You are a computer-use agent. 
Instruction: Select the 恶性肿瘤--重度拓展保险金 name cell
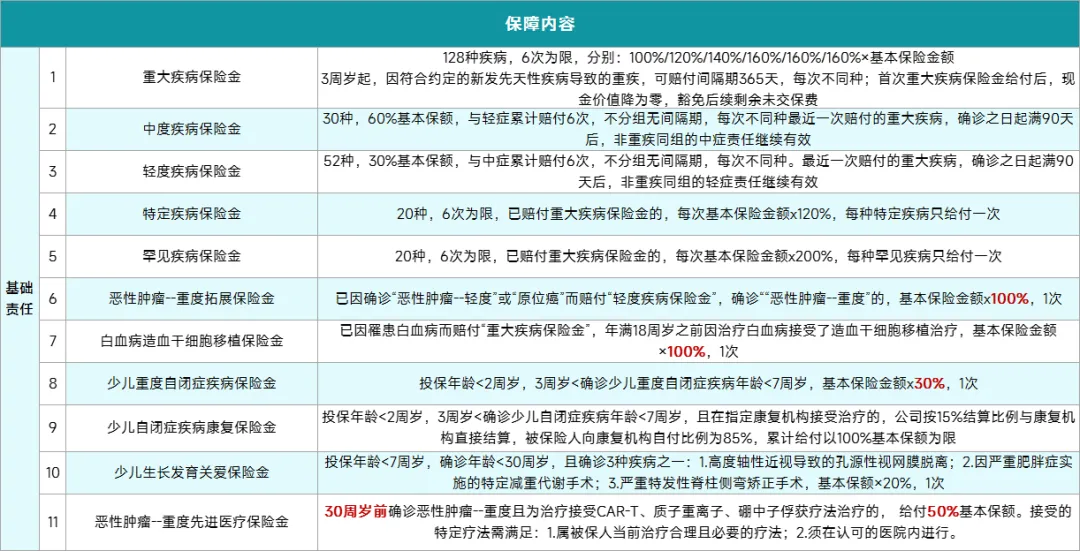(192, 298)
